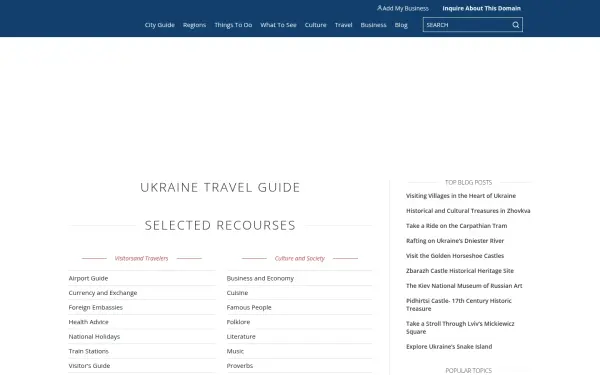Click the Visitors and Travelers heading
The image size is (600, 375).
(141, 258)
